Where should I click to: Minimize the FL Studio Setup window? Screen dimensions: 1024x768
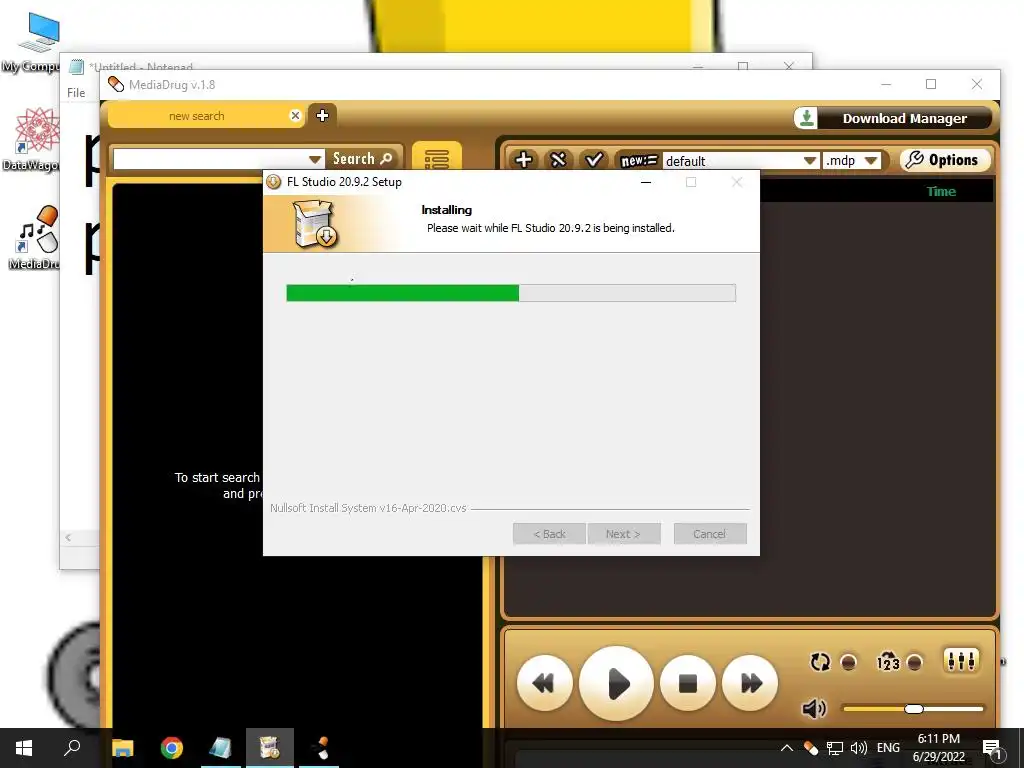[x=646, y=182]
